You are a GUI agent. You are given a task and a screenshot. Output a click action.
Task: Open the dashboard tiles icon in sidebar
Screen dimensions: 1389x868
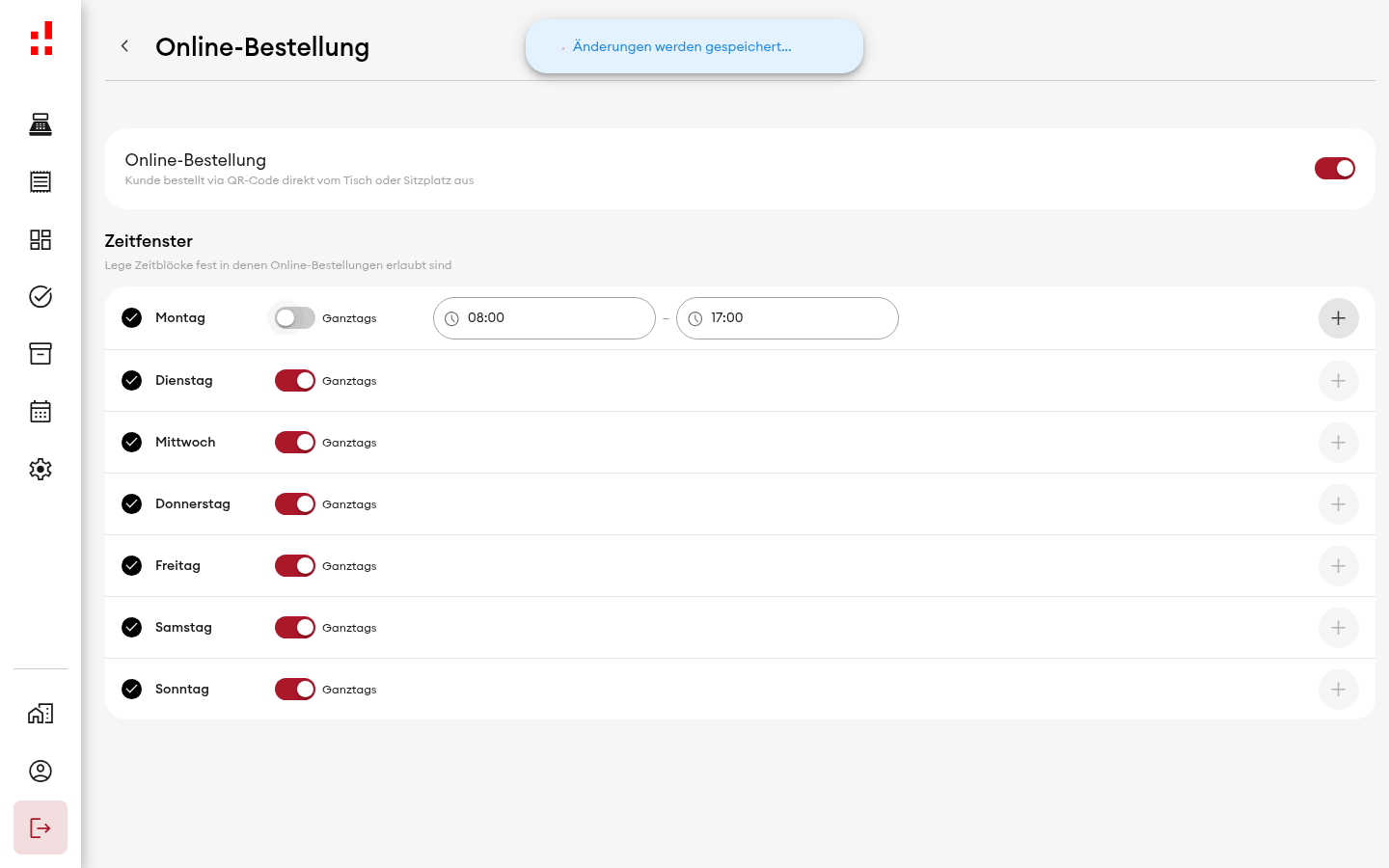(41, 239)
